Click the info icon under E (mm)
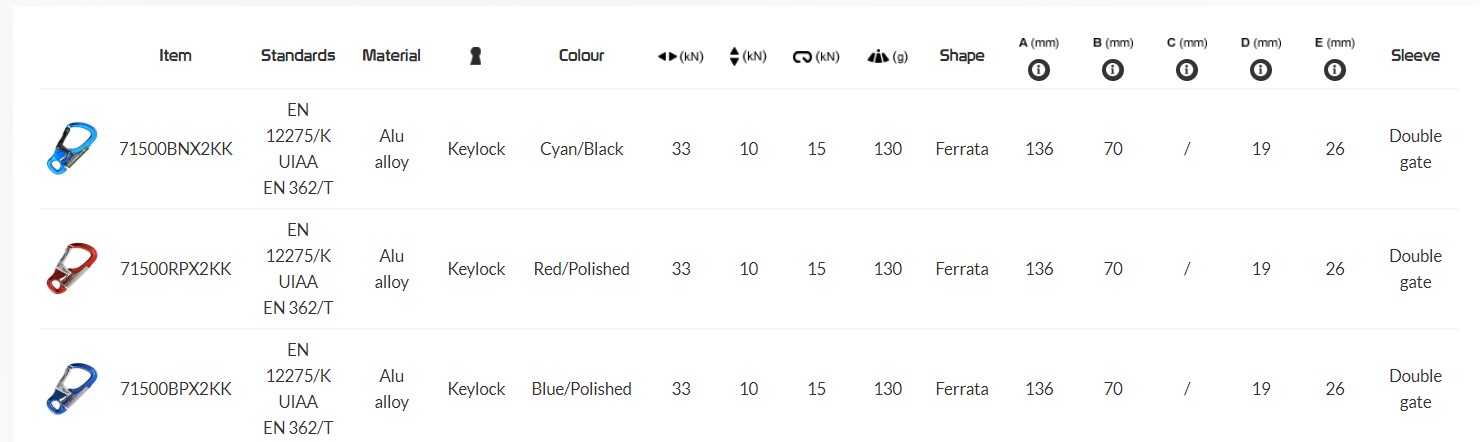This screenshot has height=442, width=1480. pyautogui.click(x=1334, y=70)
